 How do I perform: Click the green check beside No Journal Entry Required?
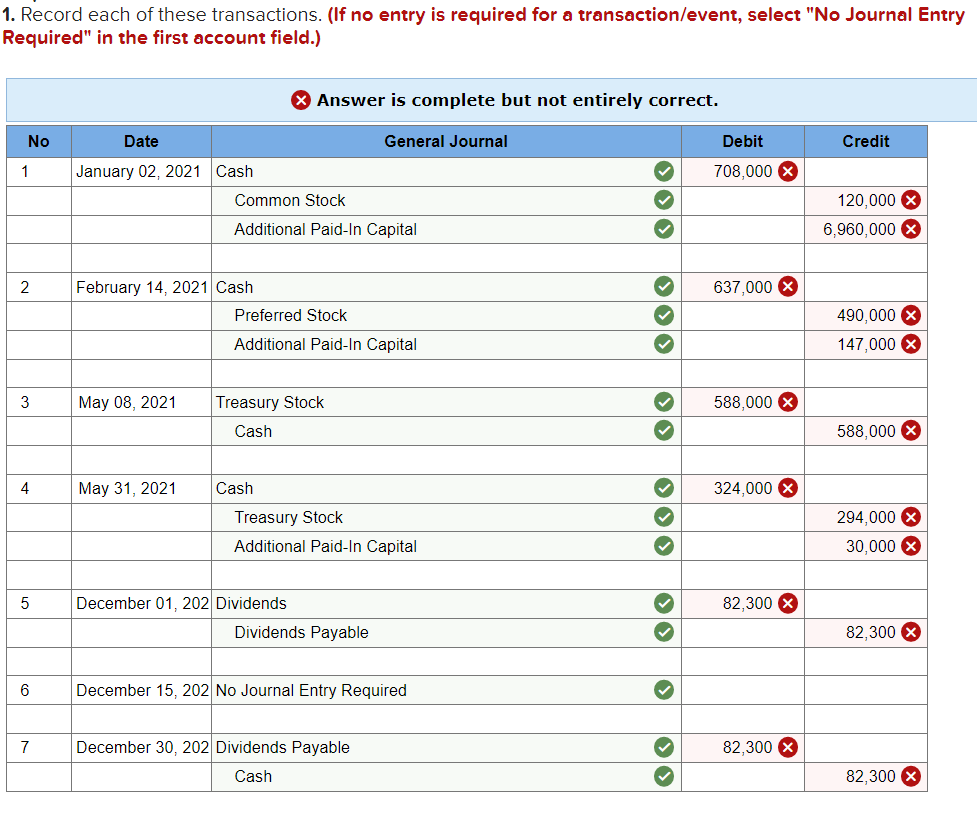click(664, 690)
